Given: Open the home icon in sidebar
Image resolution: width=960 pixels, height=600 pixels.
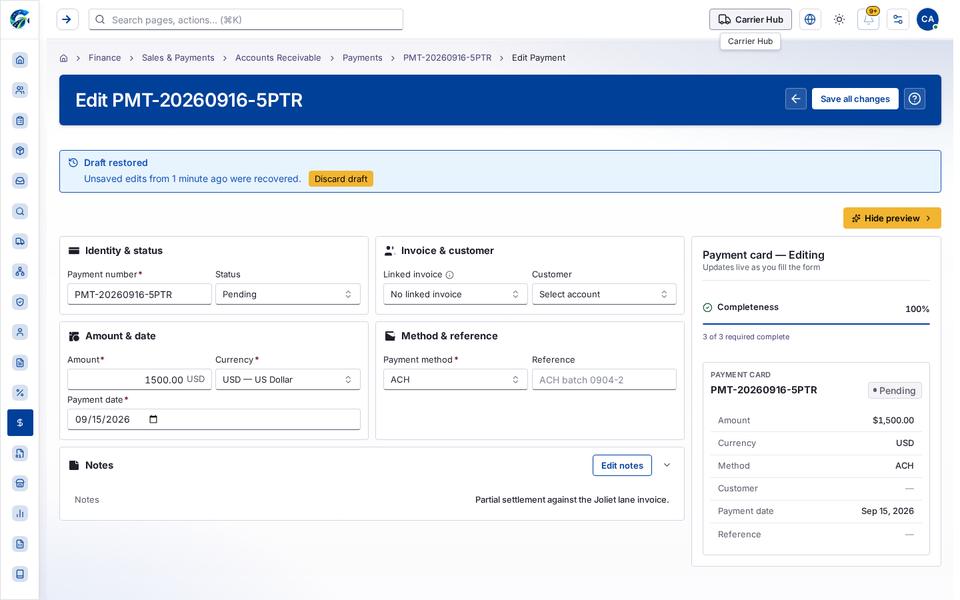Looking at the screenshot, I should [20, 60].
